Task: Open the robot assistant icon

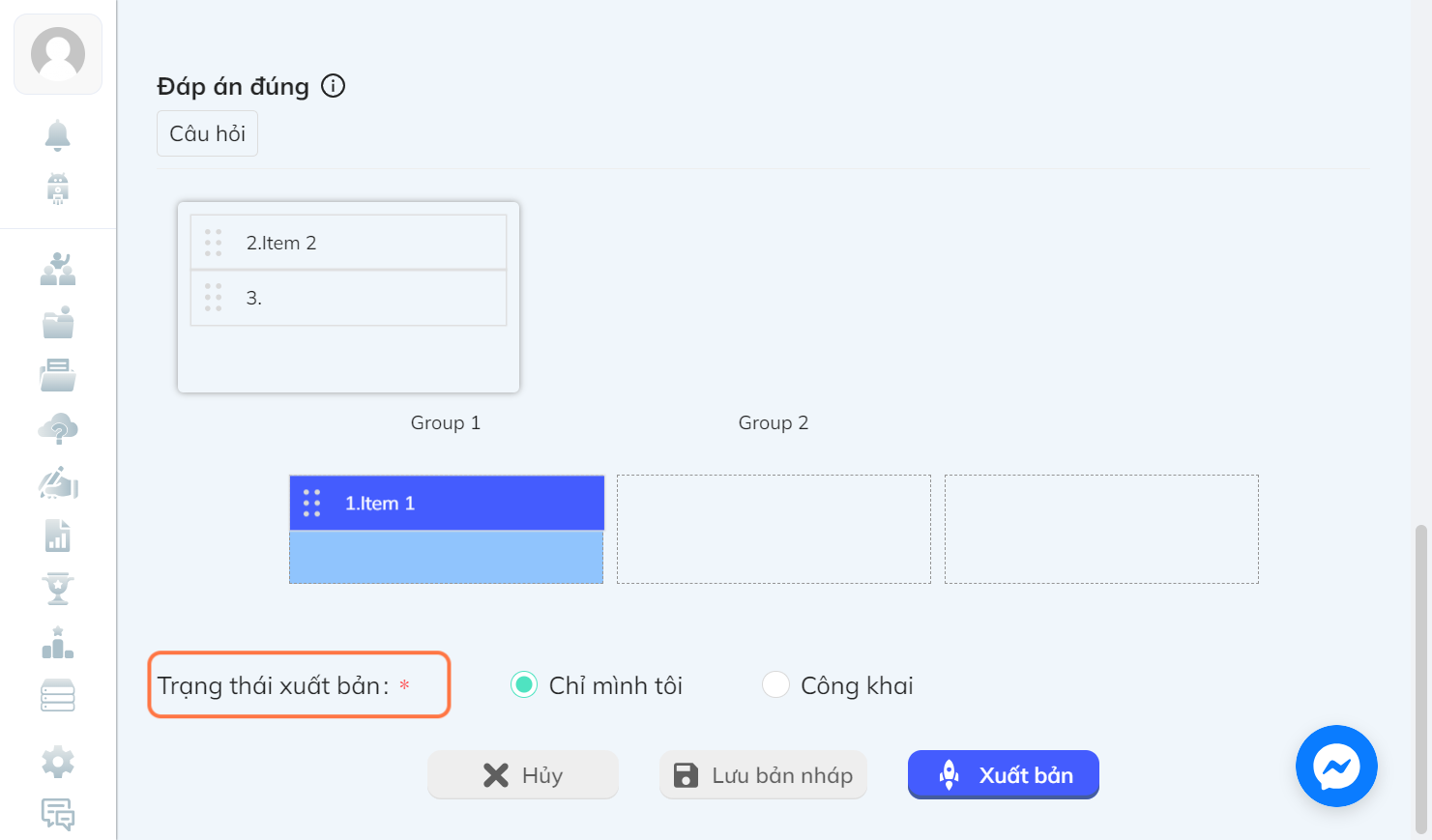Action: [58, 188]
